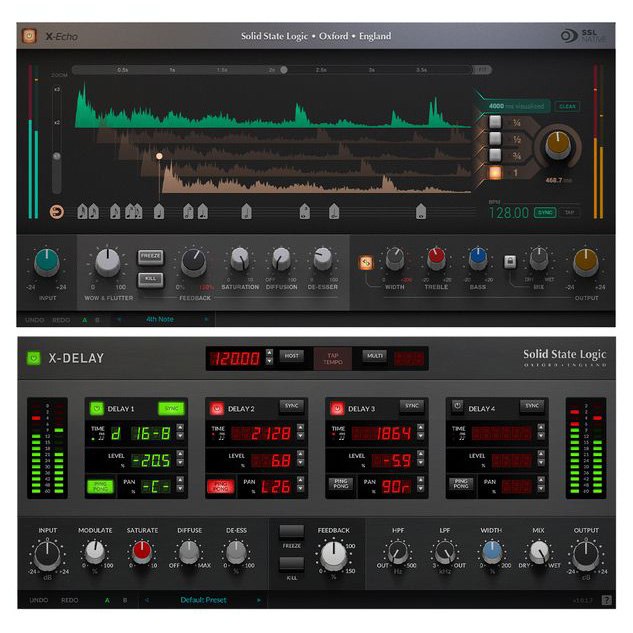
Task: Toggle the BPM Sync button in X-Echo
Action: pos(545,212)
